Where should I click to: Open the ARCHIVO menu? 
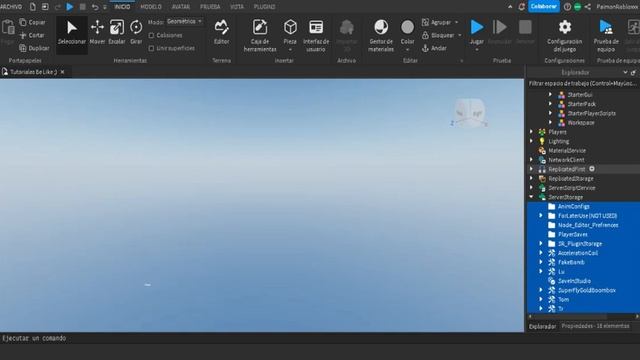point(11,7)
